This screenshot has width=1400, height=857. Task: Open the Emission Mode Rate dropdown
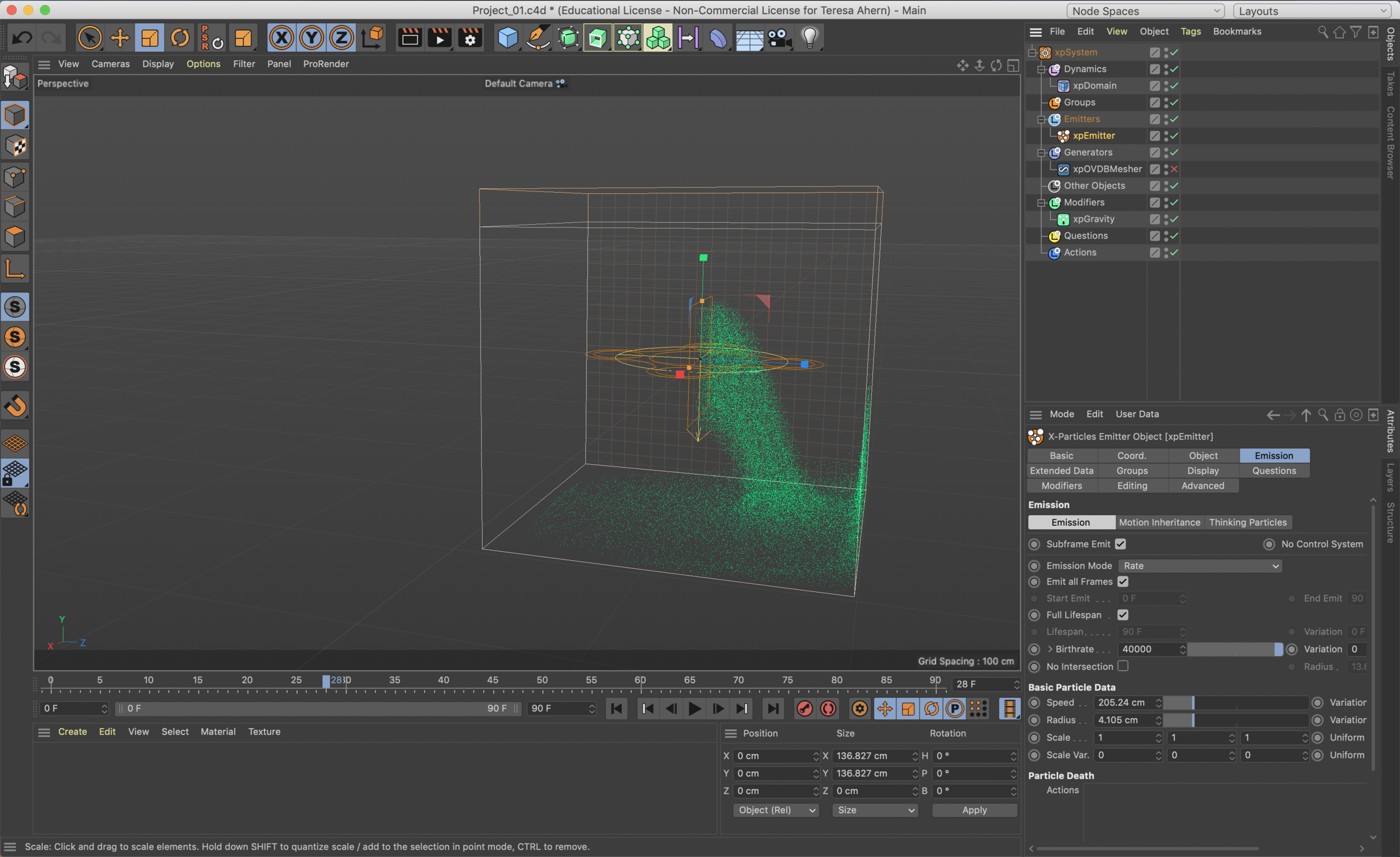pos(1199,566)
